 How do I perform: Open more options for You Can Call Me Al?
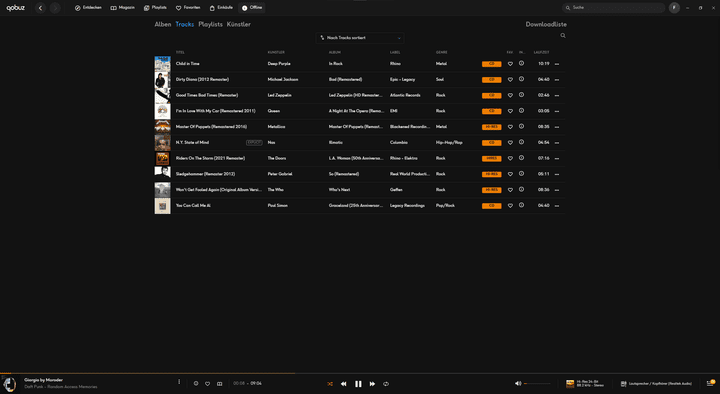(557, 206)
